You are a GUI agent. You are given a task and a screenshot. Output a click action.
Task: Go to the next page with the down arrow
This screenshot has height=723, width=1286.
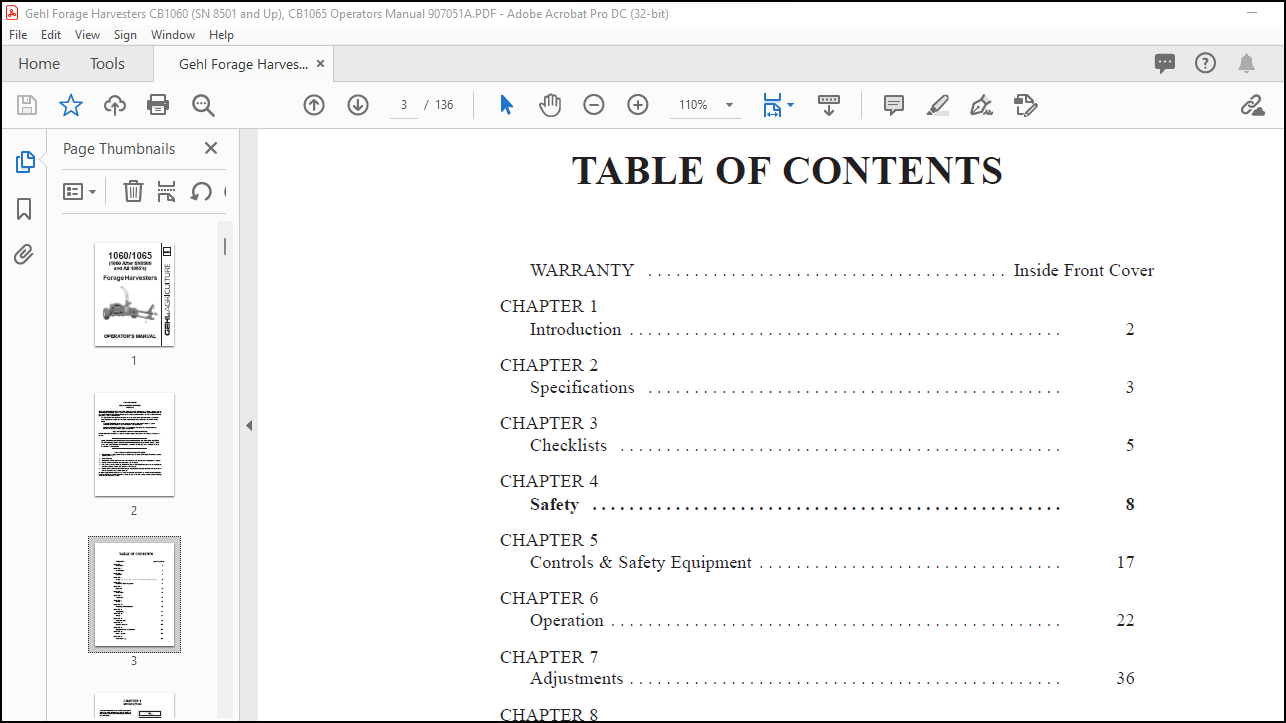358,105
